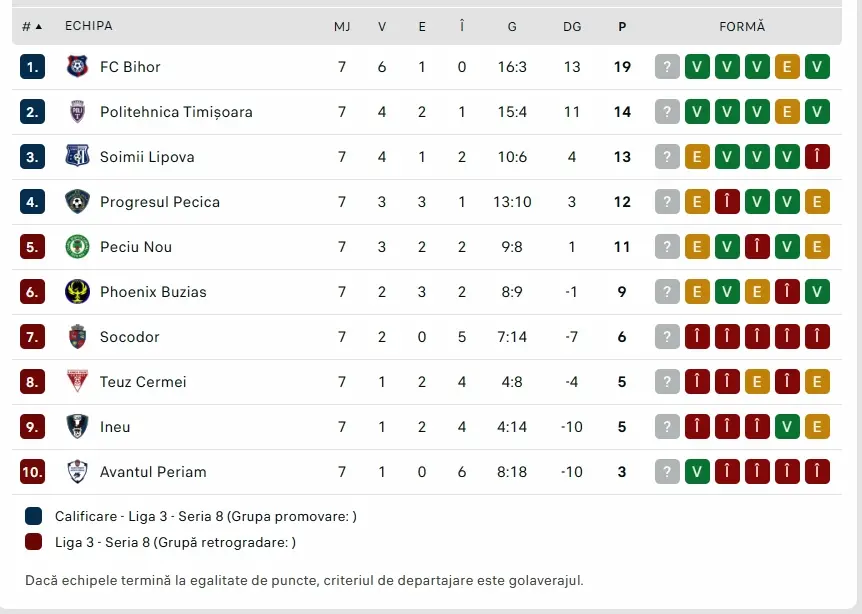
Task: Click the Soimii Lipova club badge
Action: pyautogui.click(x=78, y=157)
